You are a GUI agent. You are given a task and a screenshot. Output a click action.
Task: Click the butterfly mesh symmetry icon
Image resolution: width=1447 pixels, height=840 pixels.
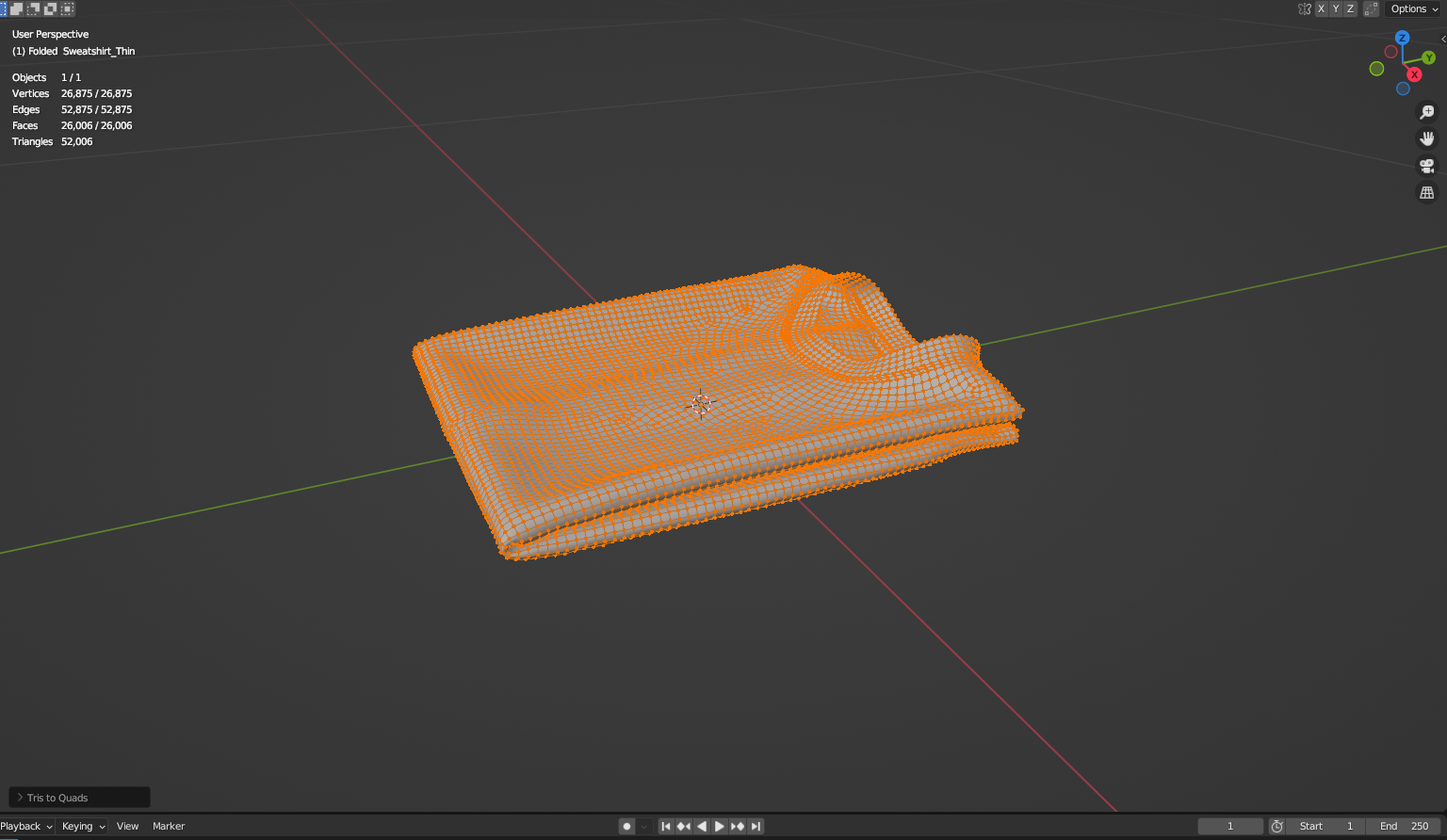coord(1305,8)
